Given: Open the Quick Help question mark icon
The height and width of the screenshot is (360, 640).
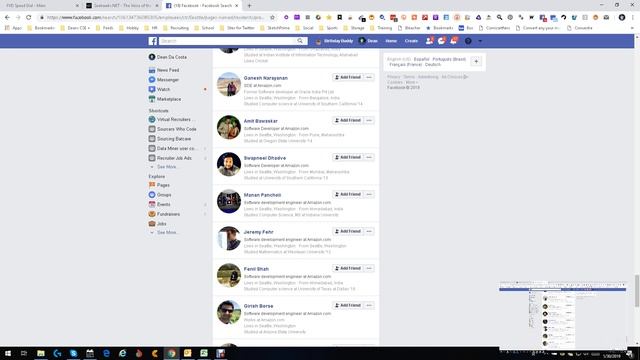Looking at the screenshot, I should click(468, 41).
